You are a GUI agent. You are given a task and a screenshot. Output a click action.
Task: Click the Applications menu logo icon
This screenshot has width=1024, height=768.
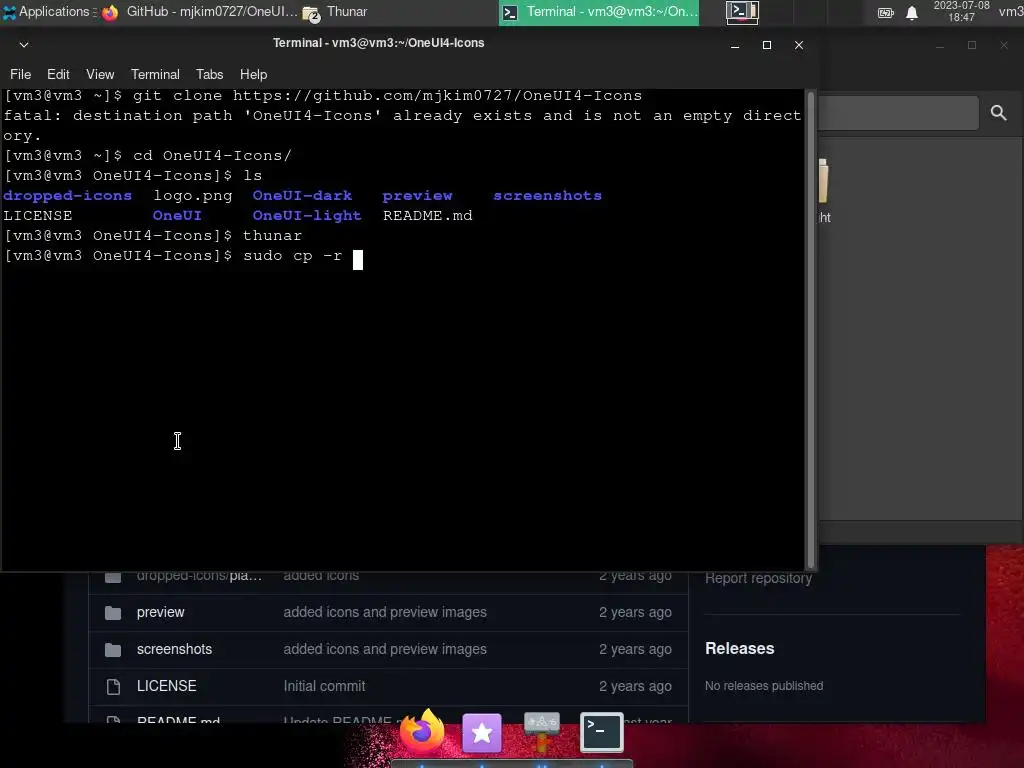tap(9, 12)
